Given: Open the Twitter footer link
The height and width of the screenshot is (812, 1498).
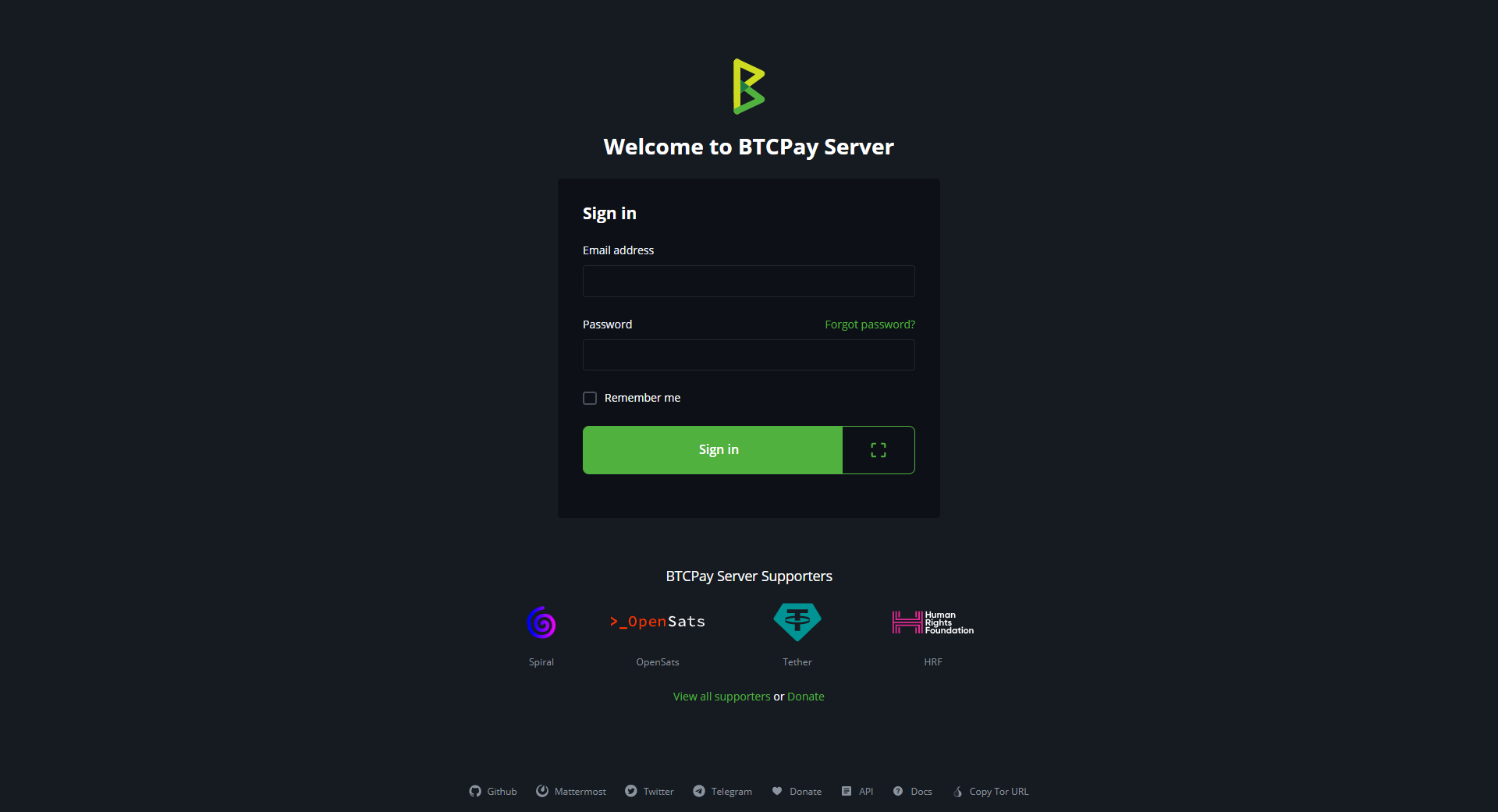Looking at the screenshot, I should point(649,791).
